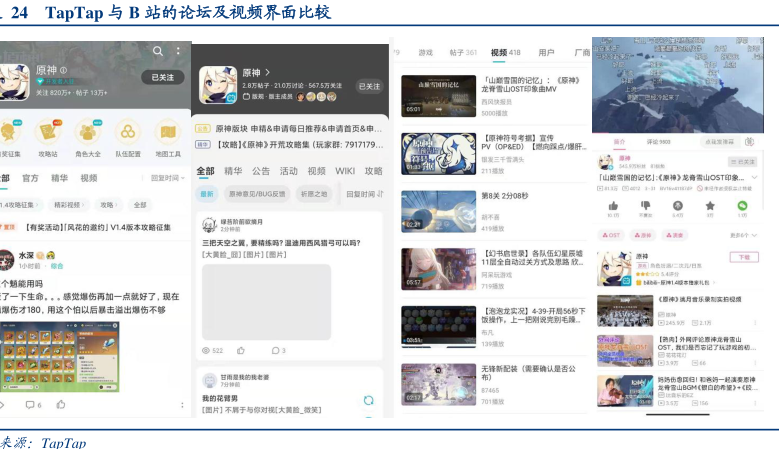Toggle 已关注 on the dark 原神 forum header
The image size is (779, 449).
369,87
